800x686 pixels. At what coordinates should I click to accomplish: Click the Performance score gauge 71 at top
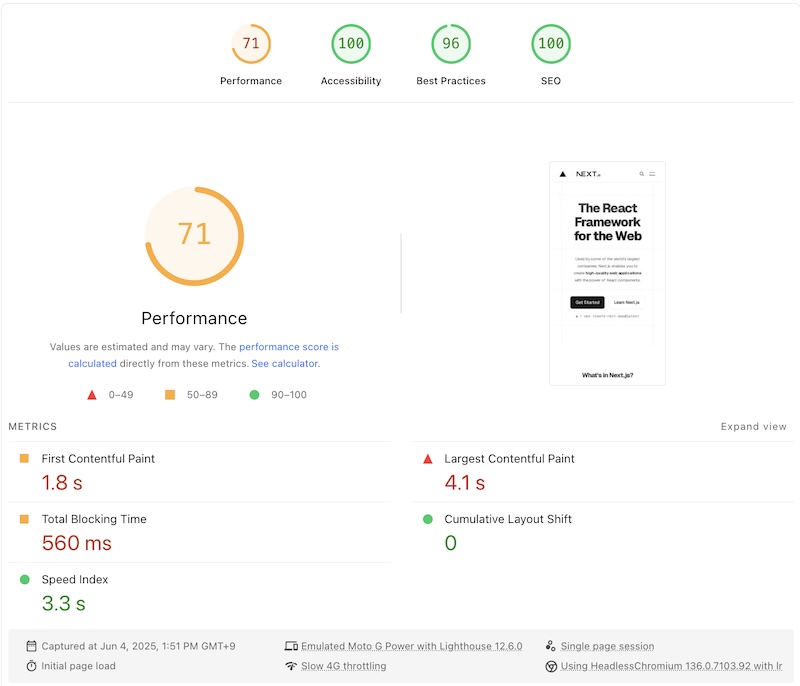pos(251,44)
